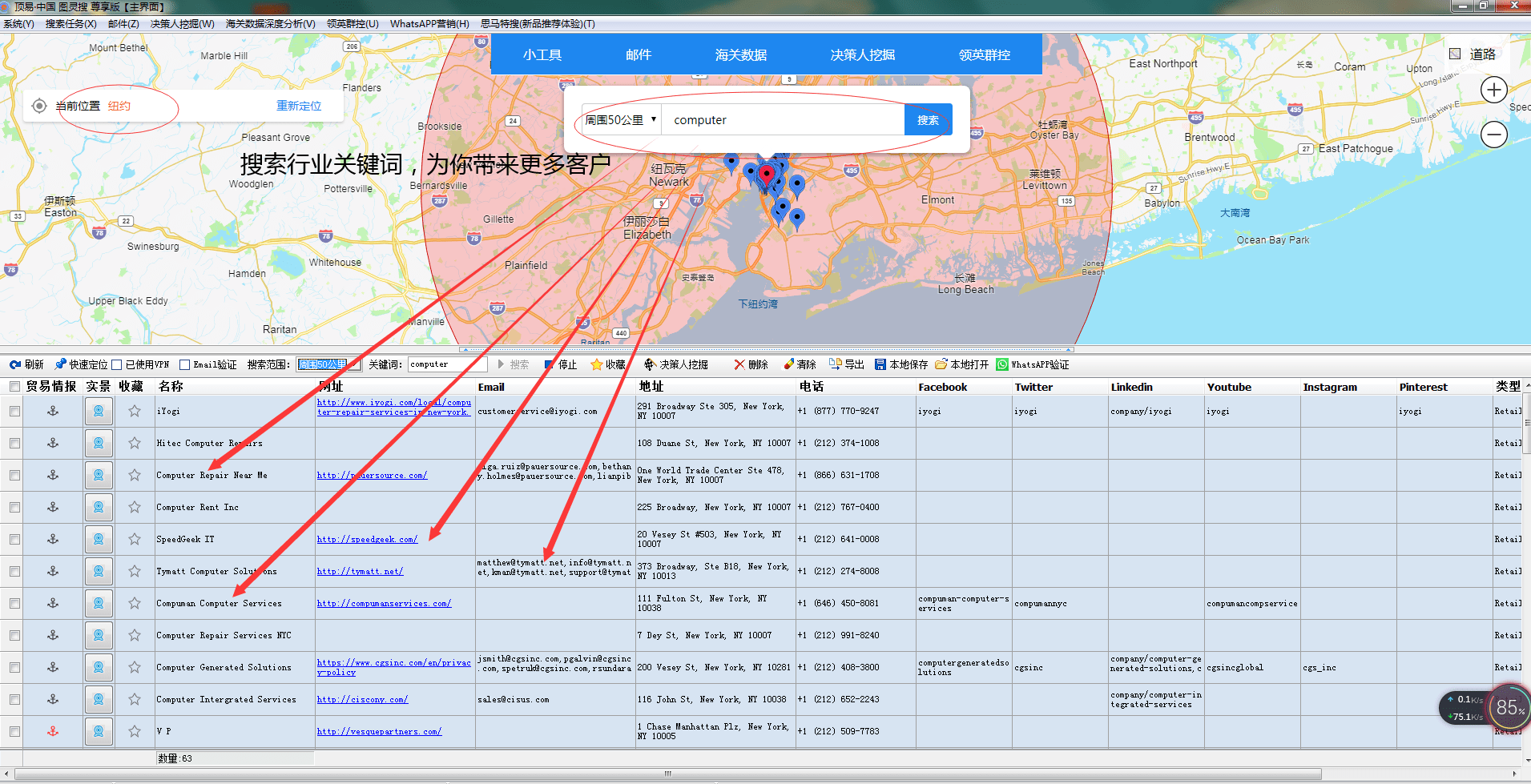Click the 刷新 refresh icon in toolbar
1531x784 pixels.
[x=14, y=364]
